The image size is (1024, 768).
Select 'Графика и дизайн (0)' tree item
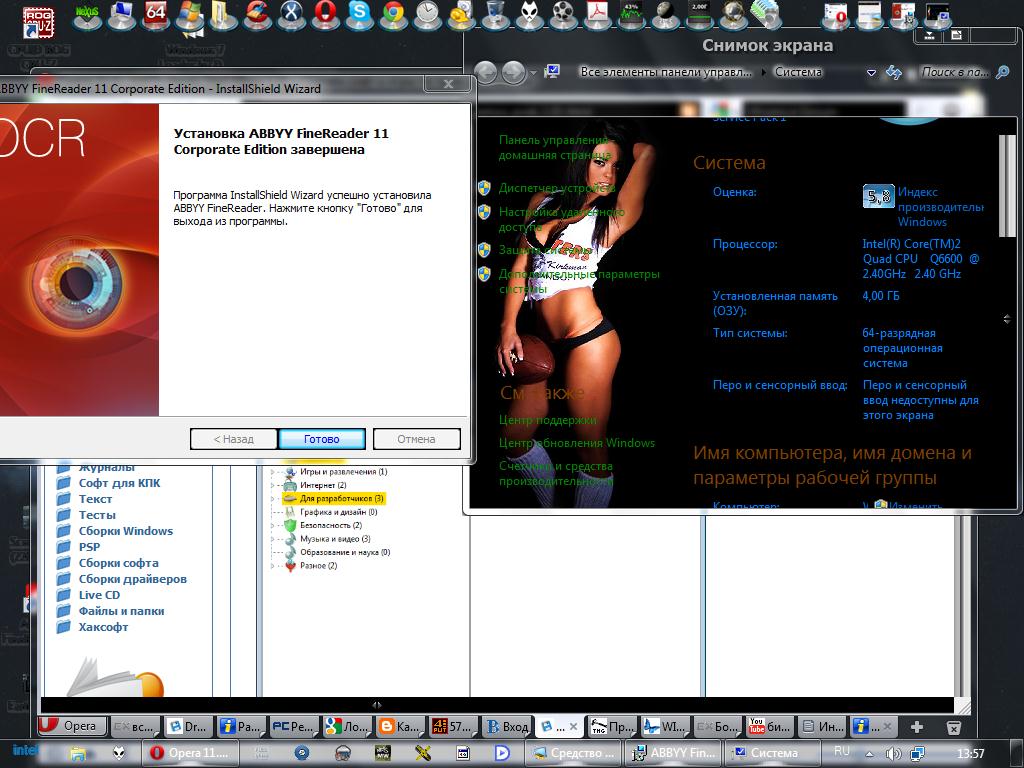click(338, 512)
